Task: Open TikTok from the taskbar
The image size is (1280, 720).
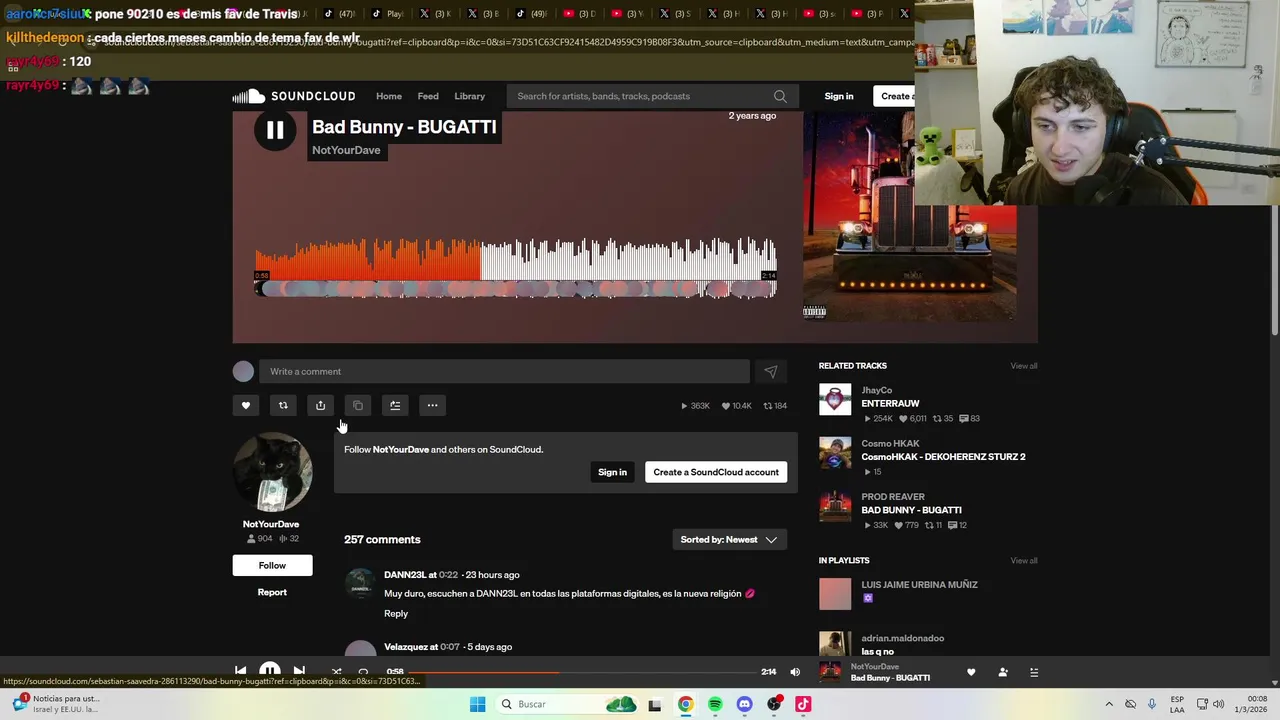Action: pyautogui.click(x=803, y=704)
